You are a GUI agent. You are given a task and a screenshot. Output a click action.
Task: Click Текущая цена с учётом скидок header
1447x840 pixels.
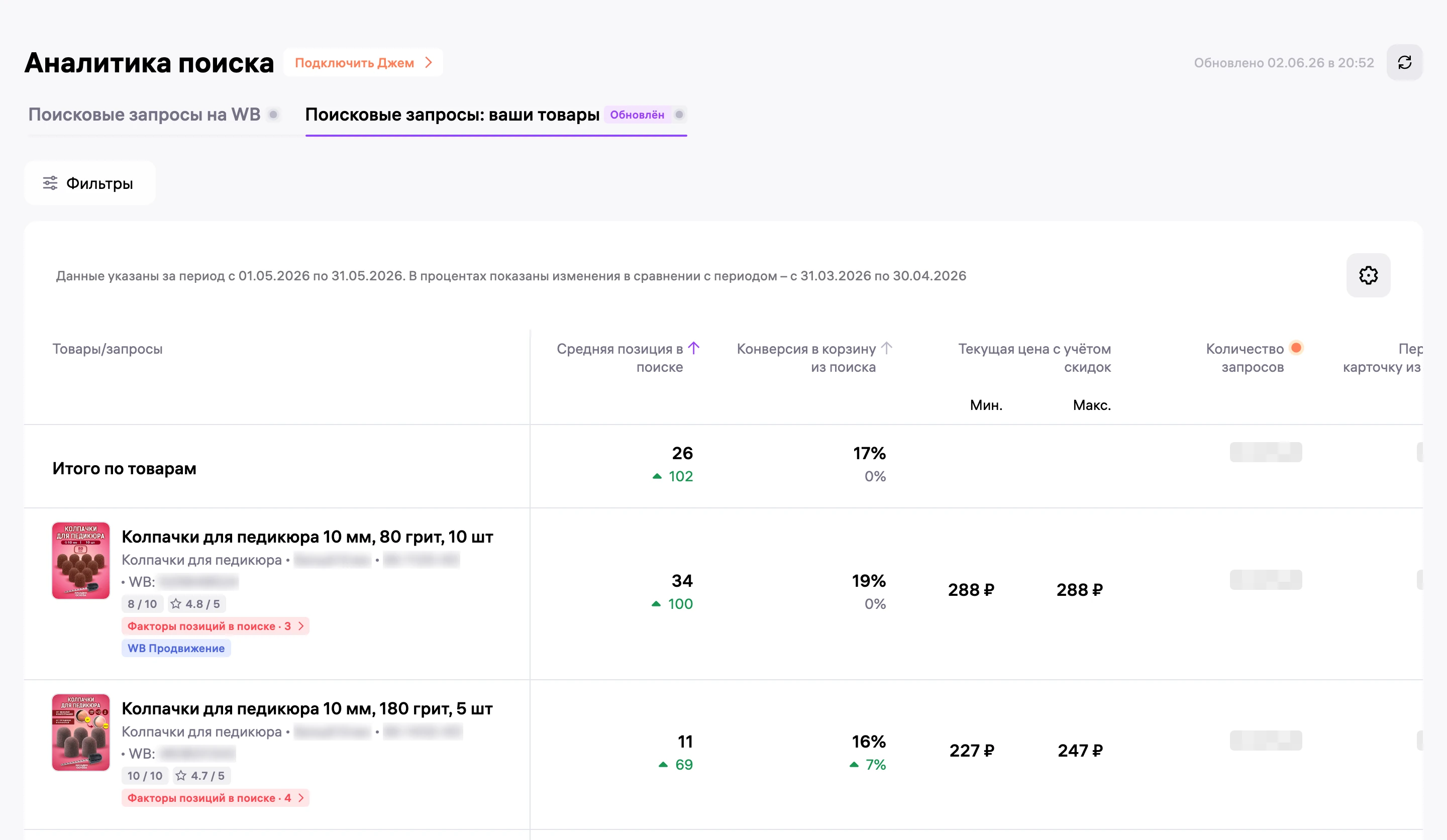coord(1034,358)
